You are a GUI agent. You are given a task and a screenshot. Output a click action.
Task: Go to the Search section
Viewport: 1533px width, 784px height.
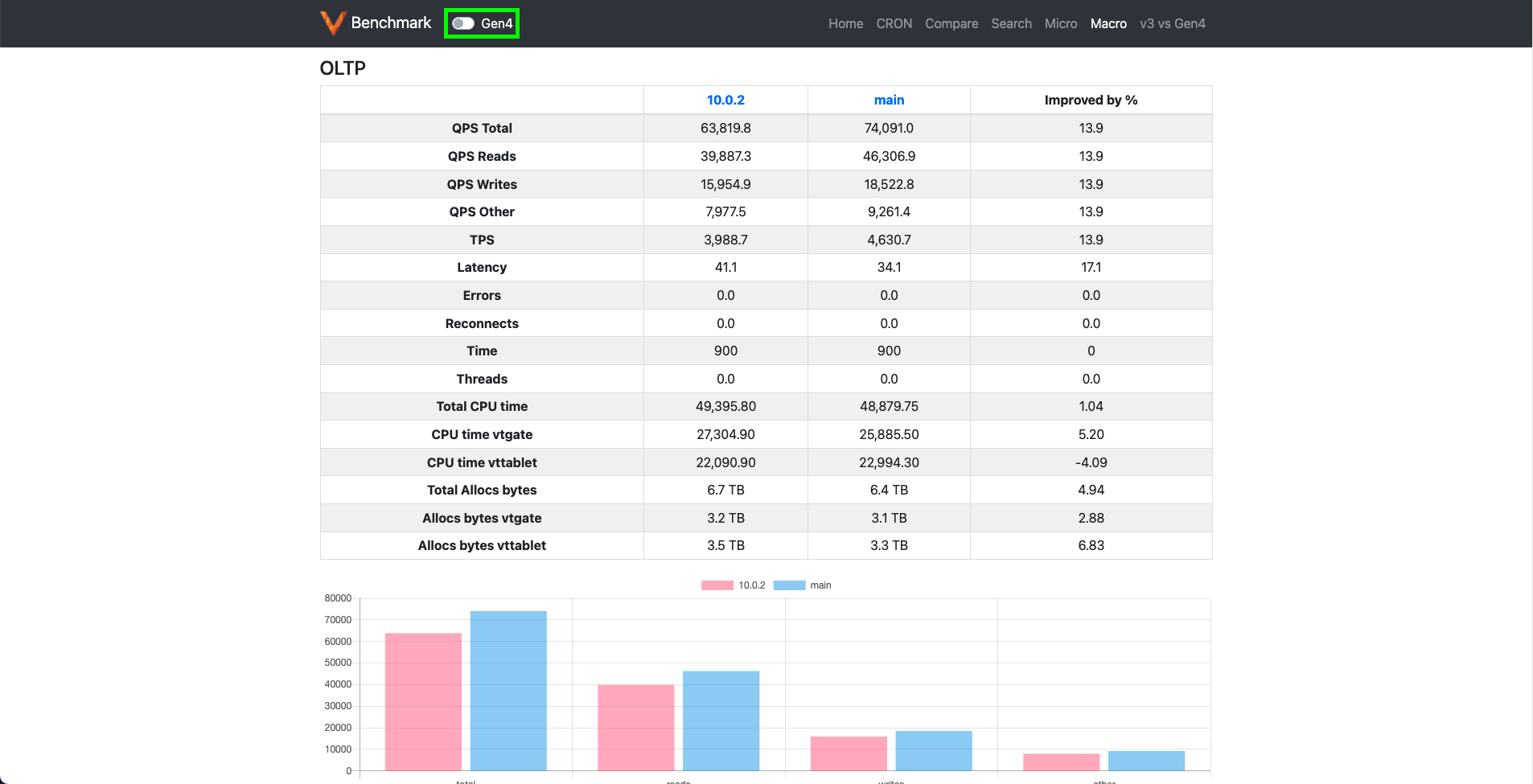click(1011, 23)
